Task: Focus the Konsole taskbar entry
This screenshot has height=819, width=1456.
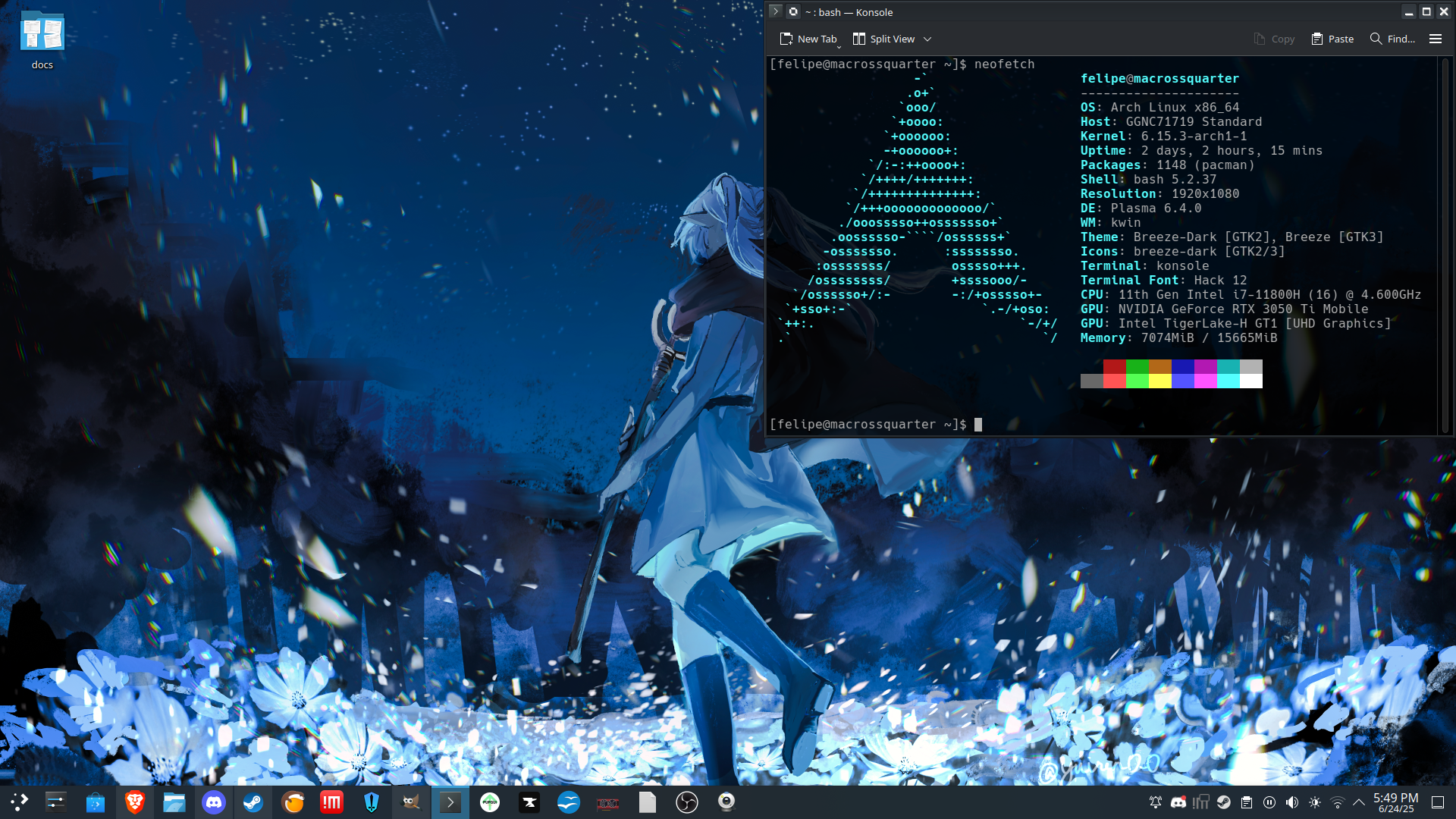Action: (x=450, y=802)
